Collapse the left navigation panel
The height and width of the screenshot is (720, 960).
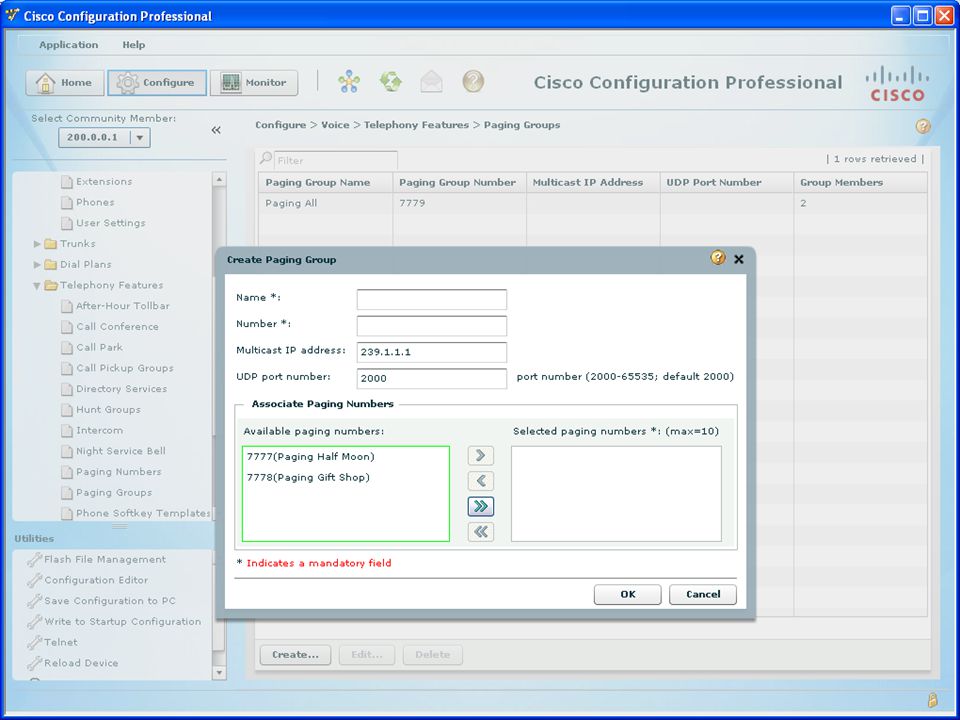(x=216, y=130)
